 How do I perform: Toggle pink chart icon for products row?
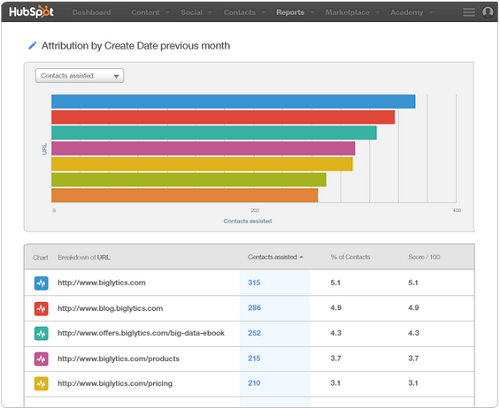(x=41, y=359)
